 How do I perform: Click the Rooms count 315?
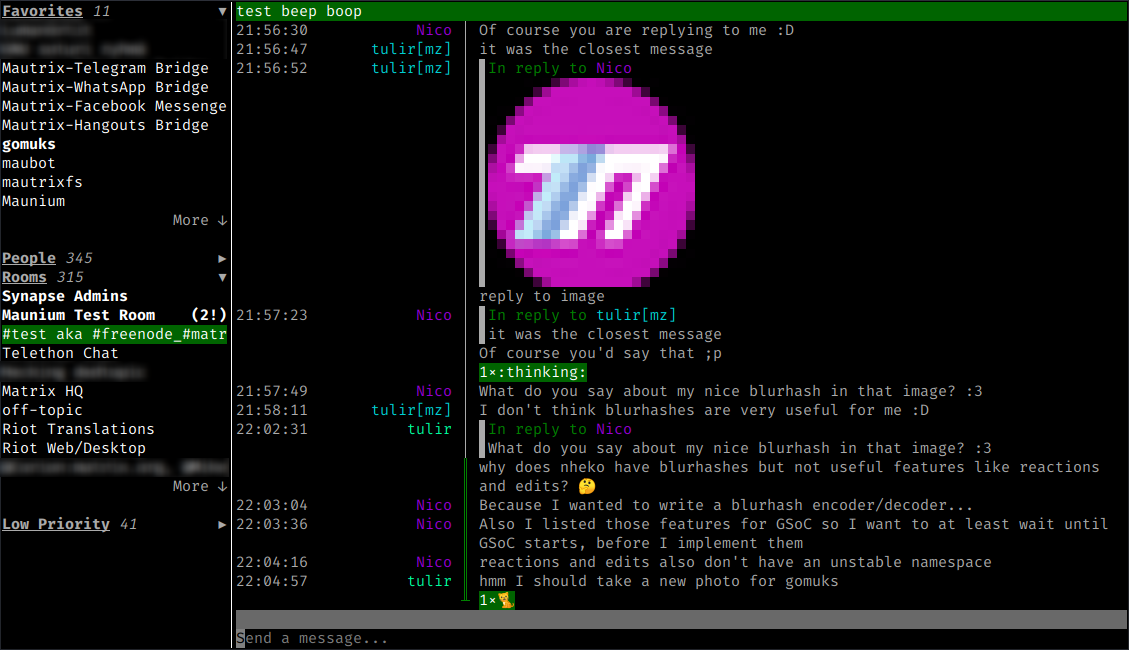tap(70, 277)
